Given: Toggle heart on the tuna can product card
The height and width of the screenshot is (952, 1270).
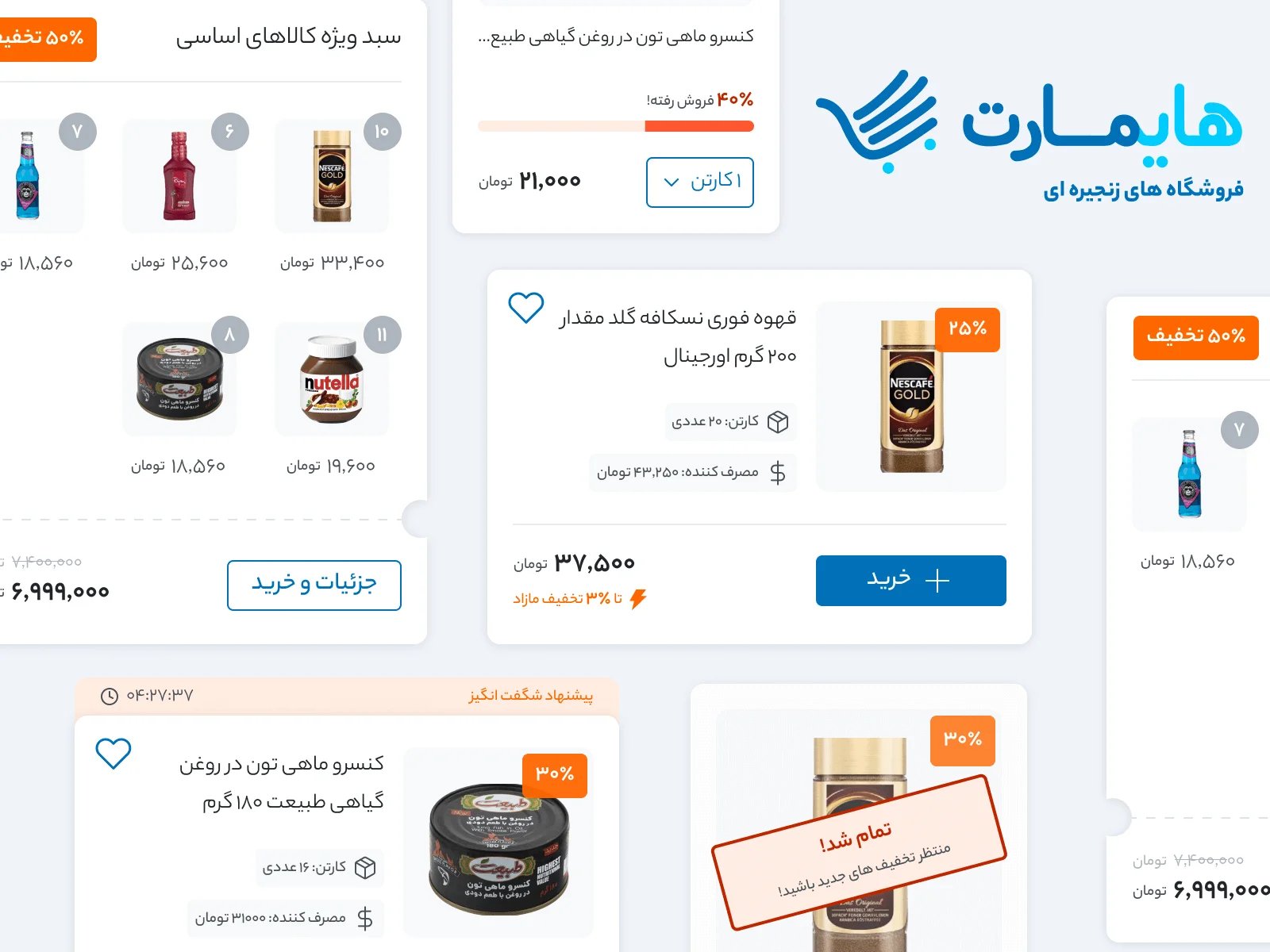Looking at the screenshot, I should [113, 754].
